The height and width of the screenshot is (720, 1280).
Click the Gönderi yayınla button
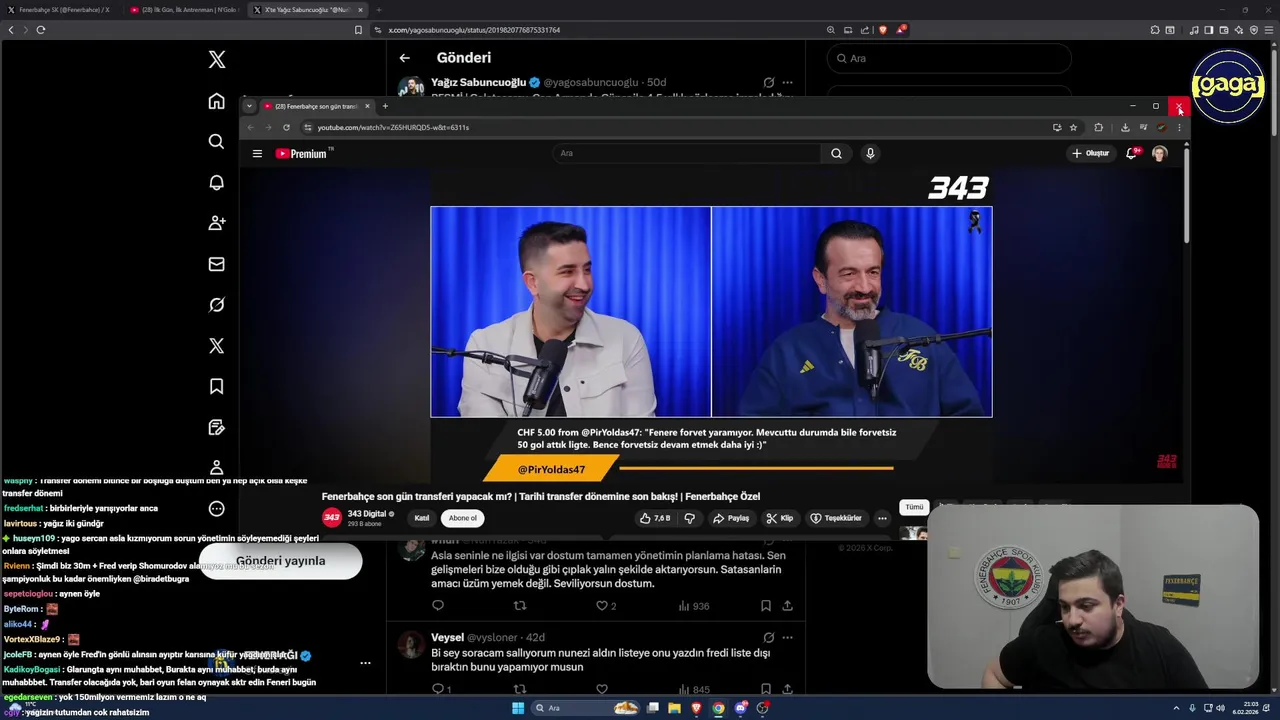280,561
